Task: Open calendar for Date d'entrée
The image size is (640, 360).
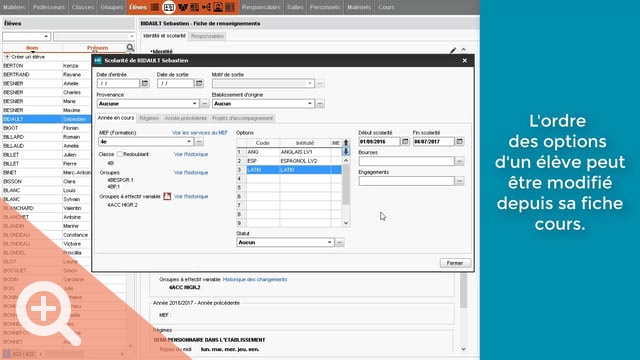Action: 145,83
